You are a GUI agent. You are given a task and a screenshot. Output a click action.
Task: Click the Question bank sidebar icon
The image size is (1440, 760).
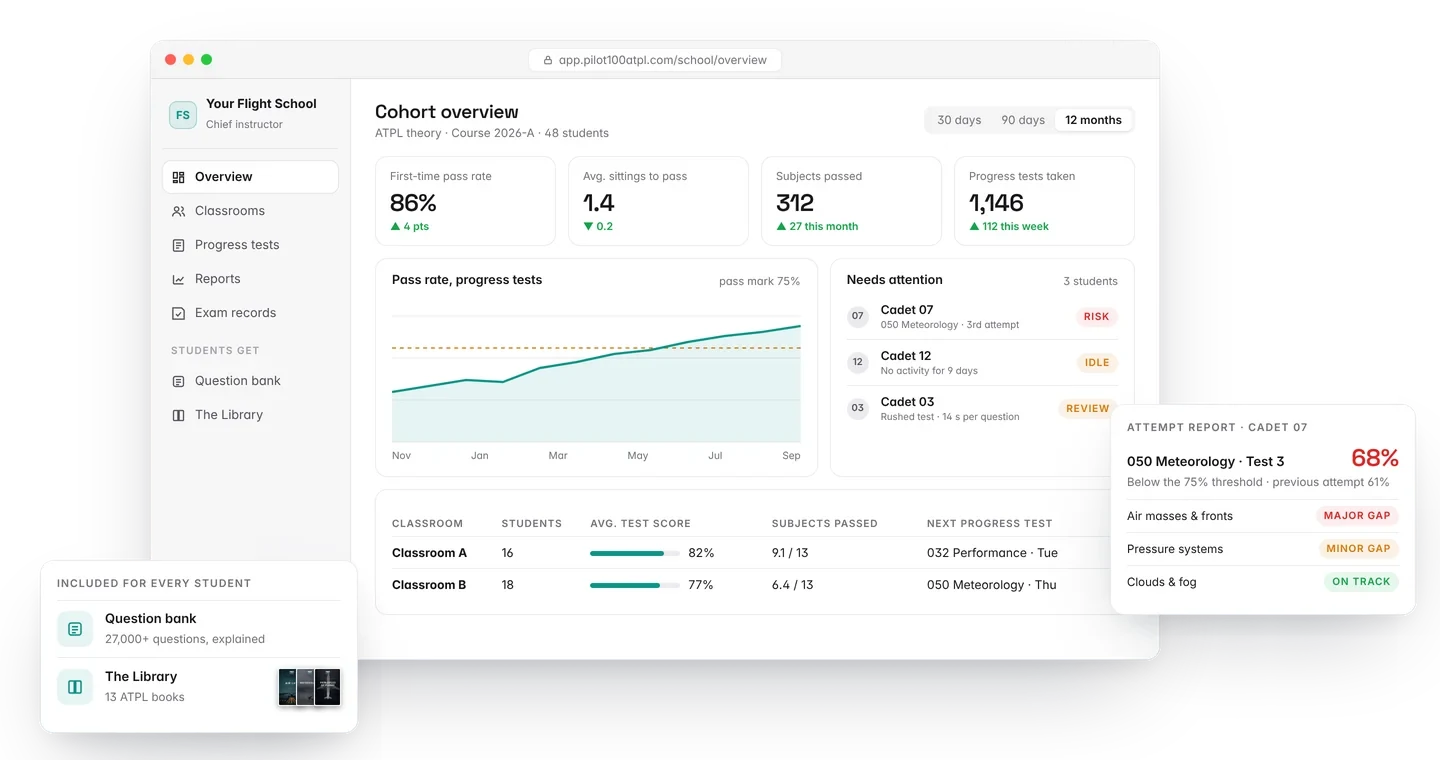[x=178, y=381]
